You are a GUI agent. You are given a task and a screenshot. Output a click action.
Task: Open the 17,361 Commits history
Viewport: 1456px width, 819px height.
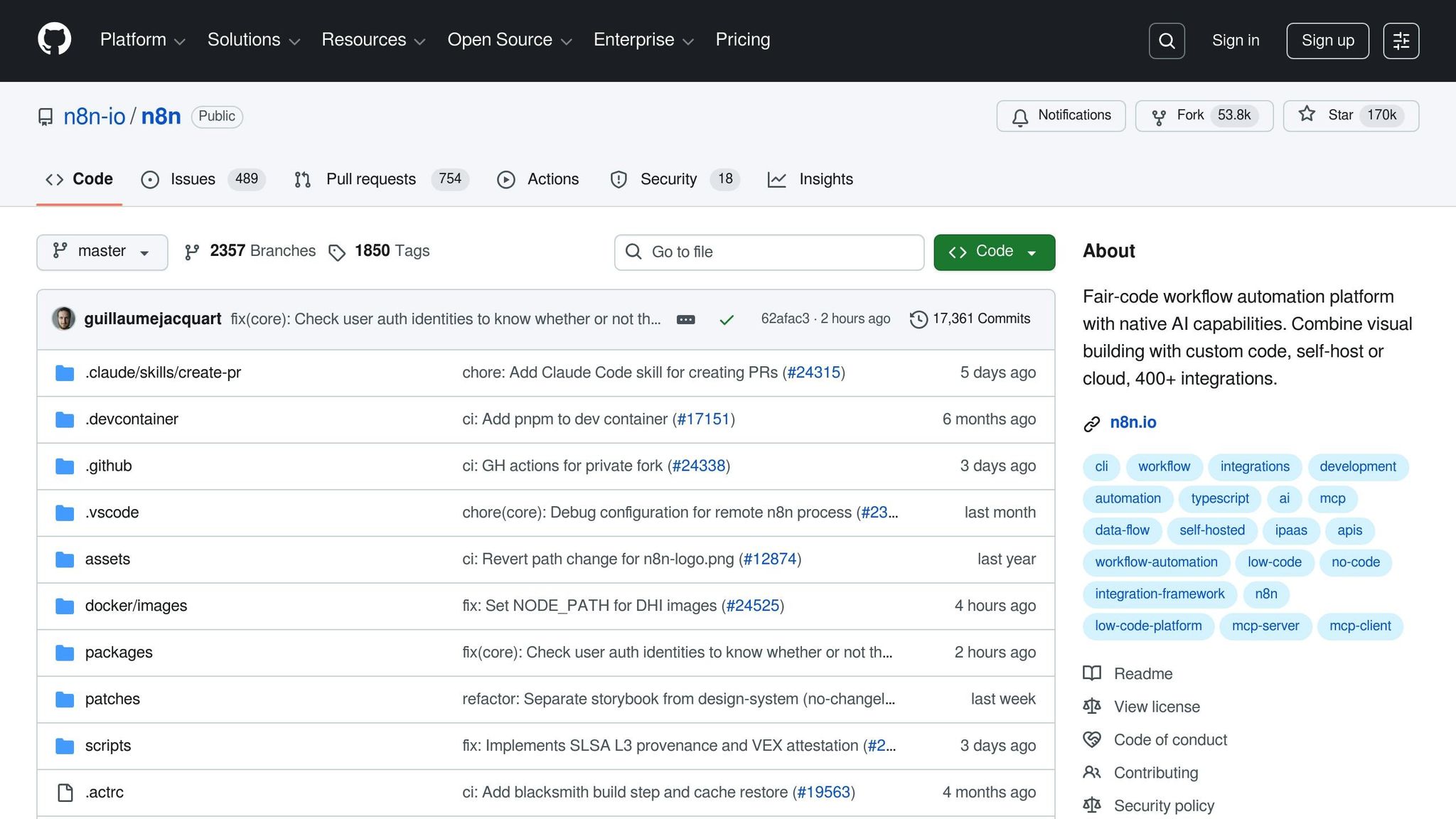(x=970, y=319)
